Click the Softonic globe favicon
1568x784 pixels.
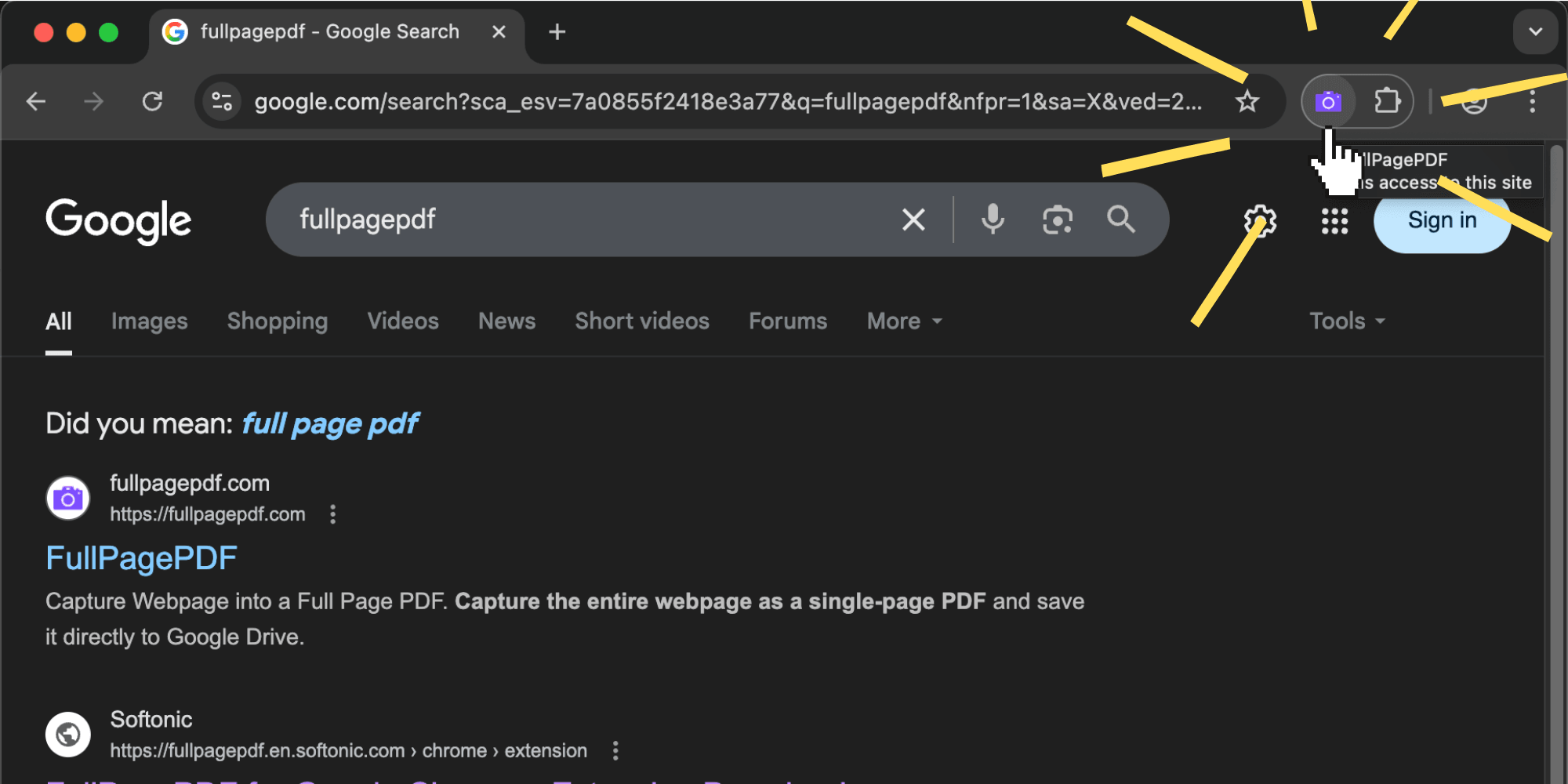point(68,734)
